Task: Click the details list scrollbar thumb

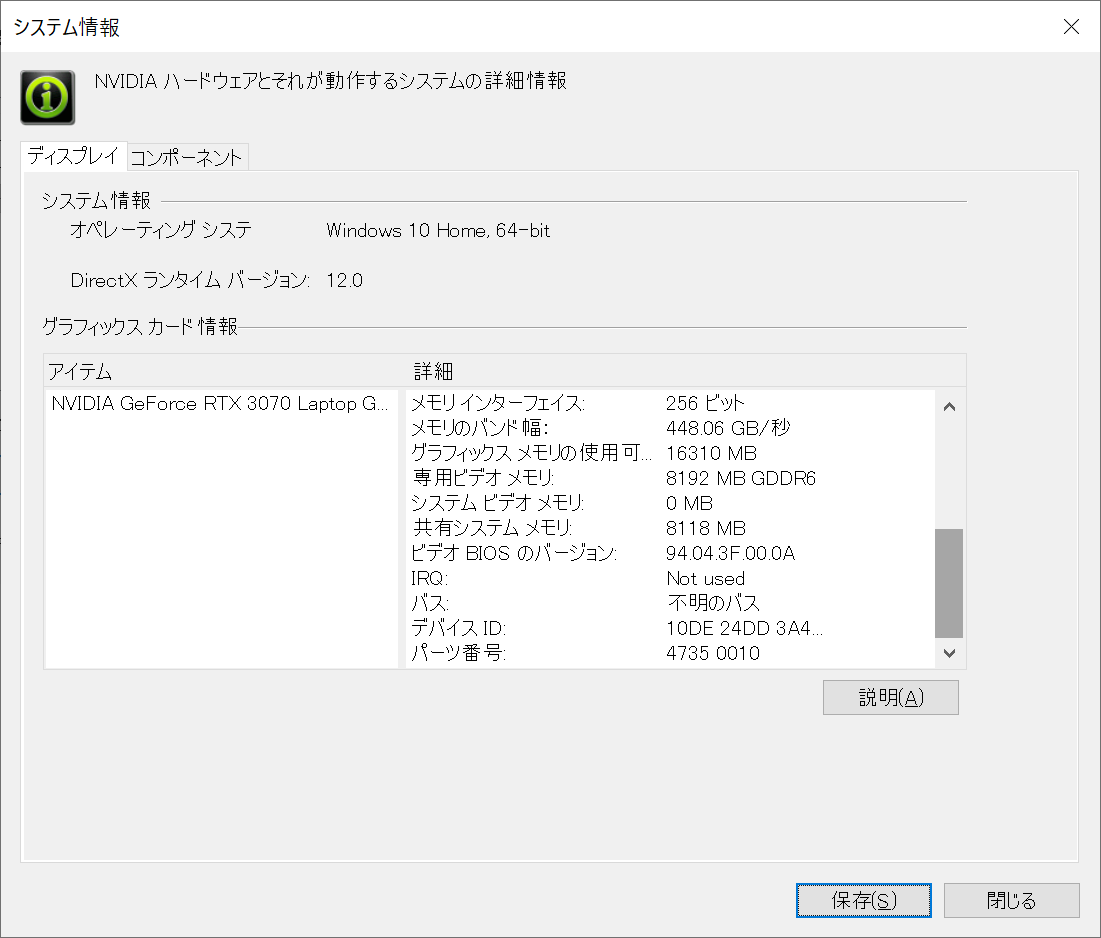Action: (949, 583)
